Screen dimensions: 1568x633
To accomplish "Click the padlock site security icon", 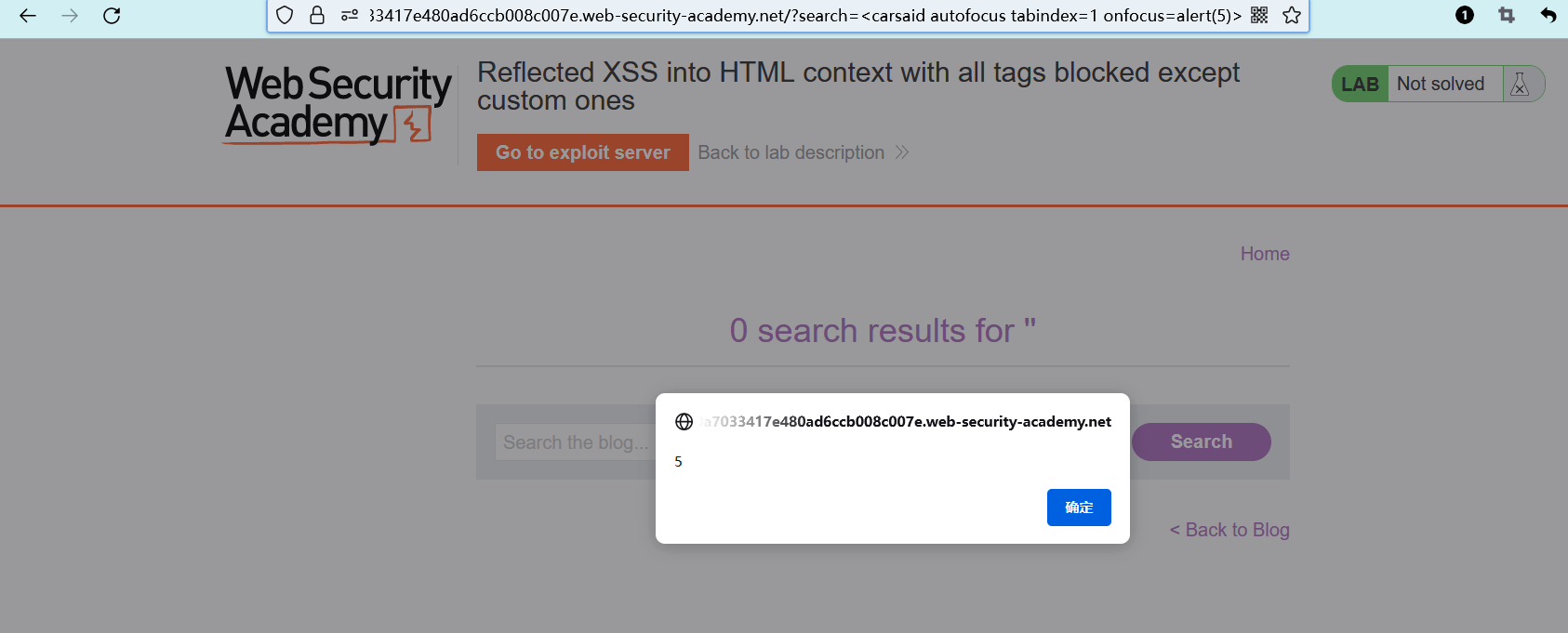I will (317, 15).
